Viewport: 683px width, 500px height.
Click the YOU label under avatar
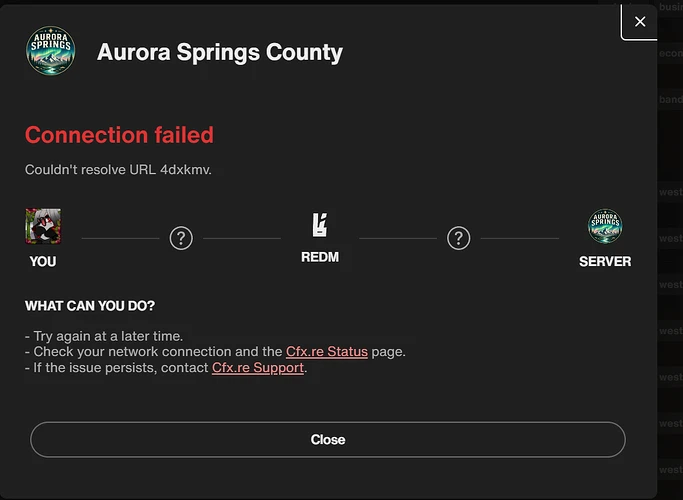[x=43, y=261]
